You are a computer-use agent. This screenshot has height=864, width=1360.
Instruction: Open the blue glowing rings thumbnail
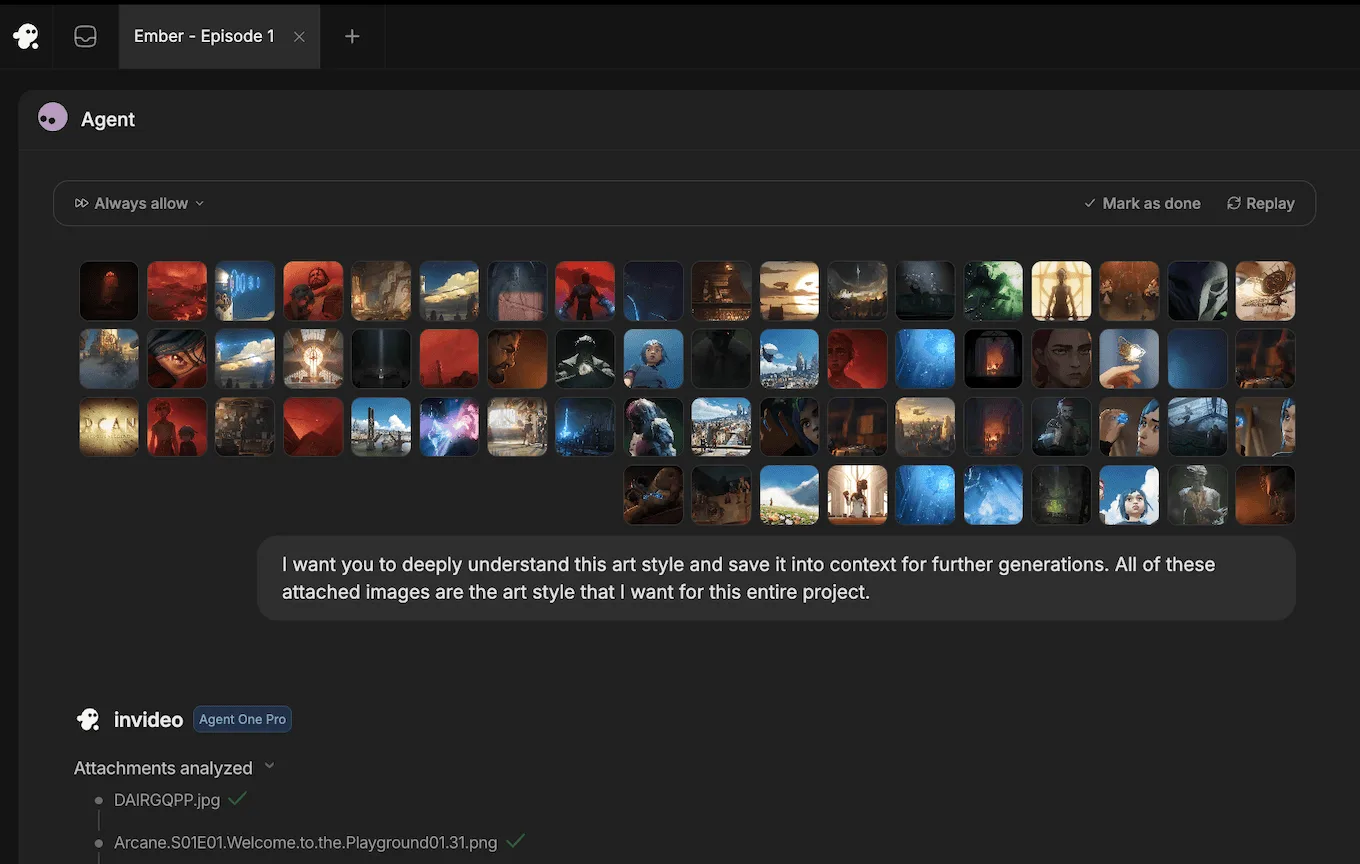pos(245,291)
